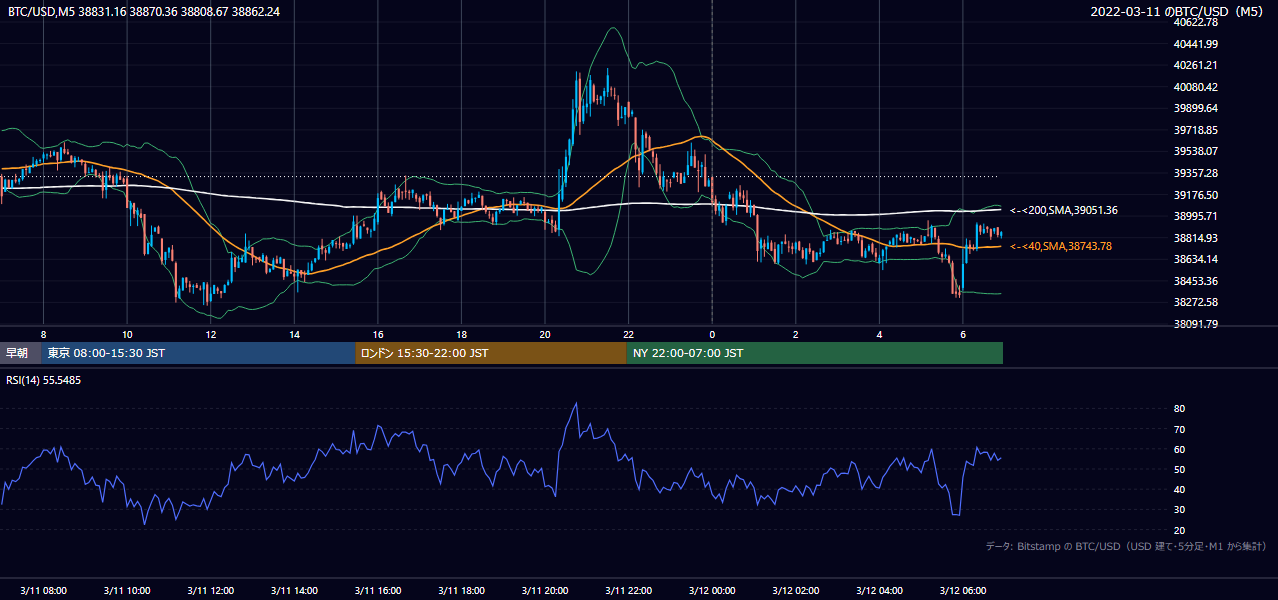
Task: Click RSI axis level 30
Action: pos(1180,510)
